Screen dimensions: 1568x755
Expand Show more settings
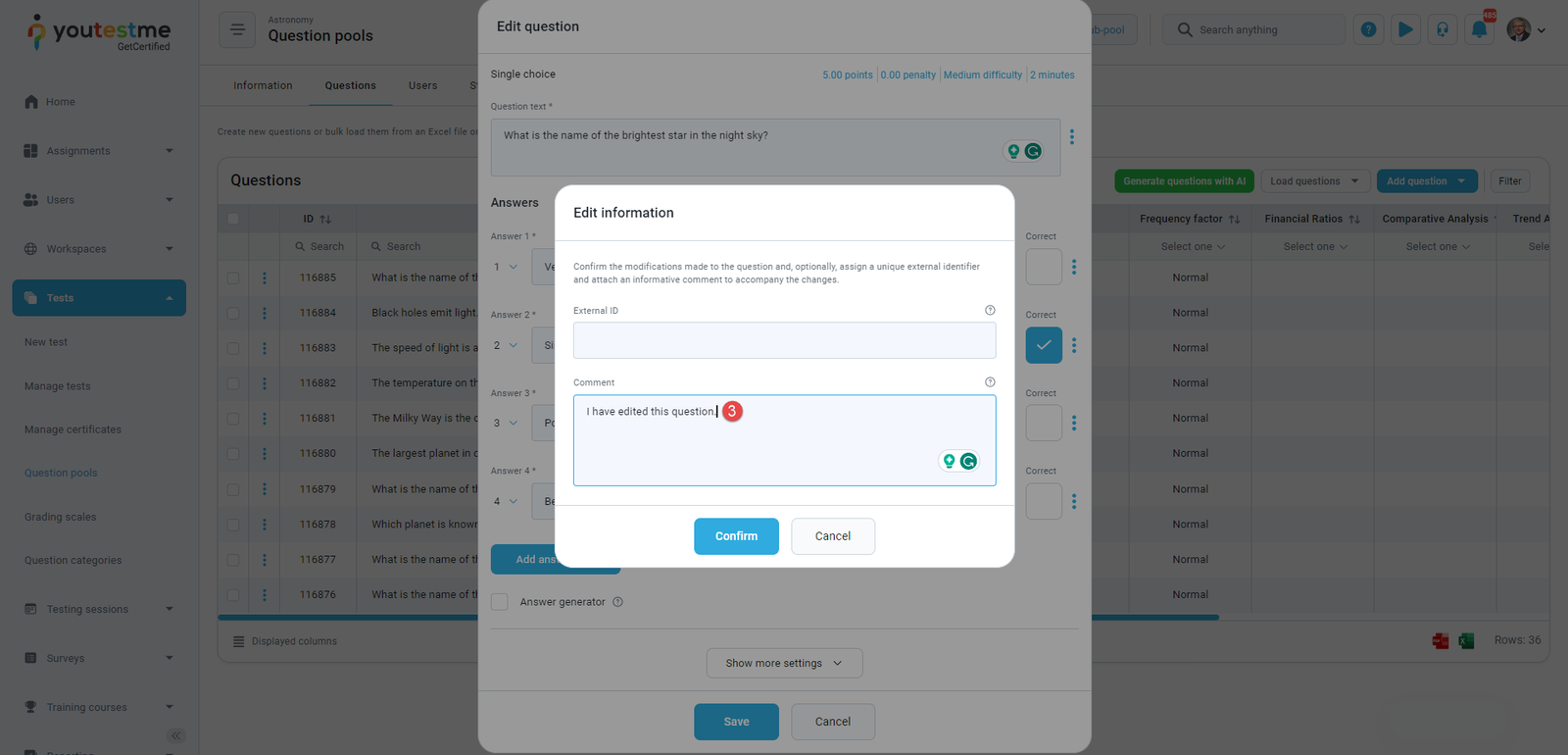(784, 663)
